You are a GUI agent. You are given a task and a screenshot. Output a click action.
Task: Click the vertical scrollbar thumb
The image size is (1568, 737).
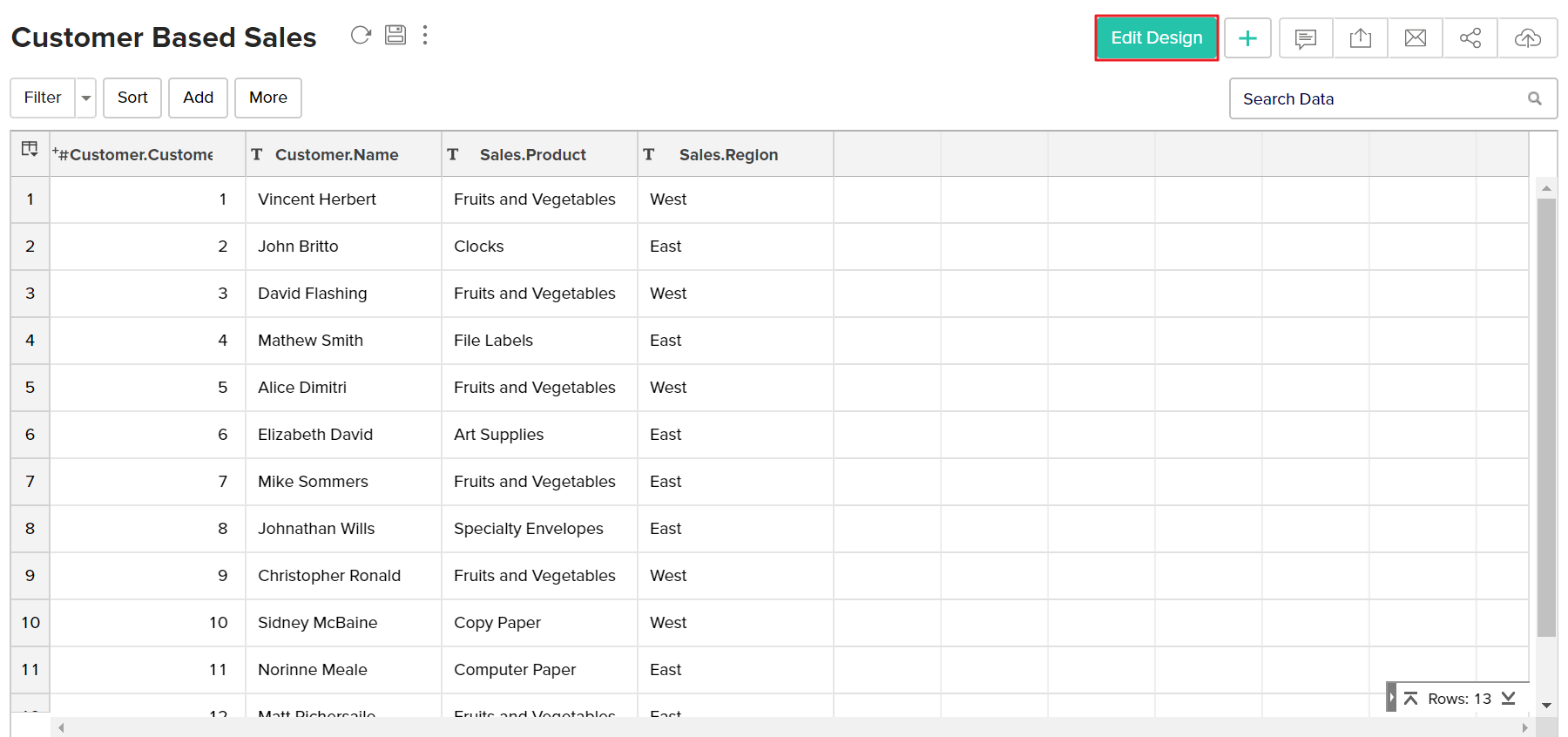[1546, 418]
